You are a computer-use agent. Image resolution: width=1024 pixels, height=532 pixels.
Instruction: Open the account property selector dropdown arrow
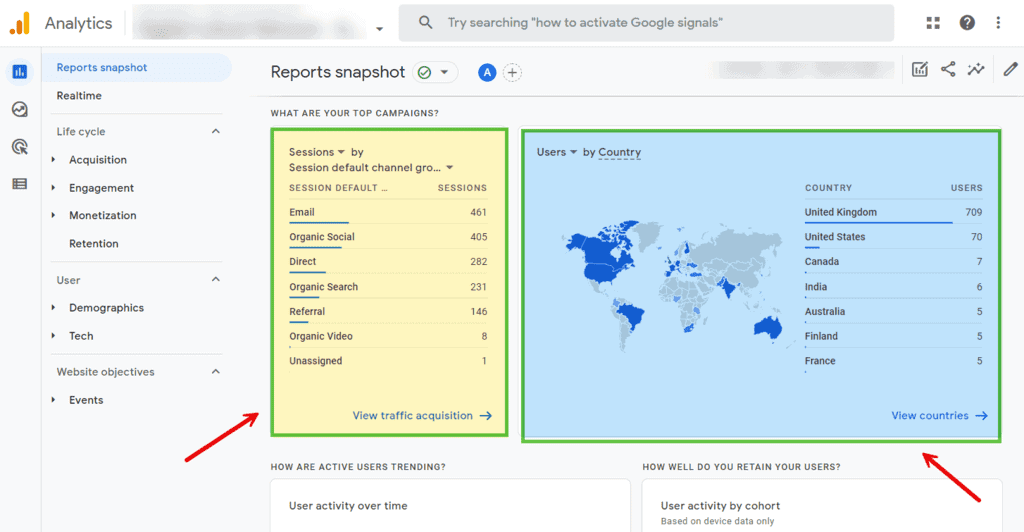click(x=379, y=29)
